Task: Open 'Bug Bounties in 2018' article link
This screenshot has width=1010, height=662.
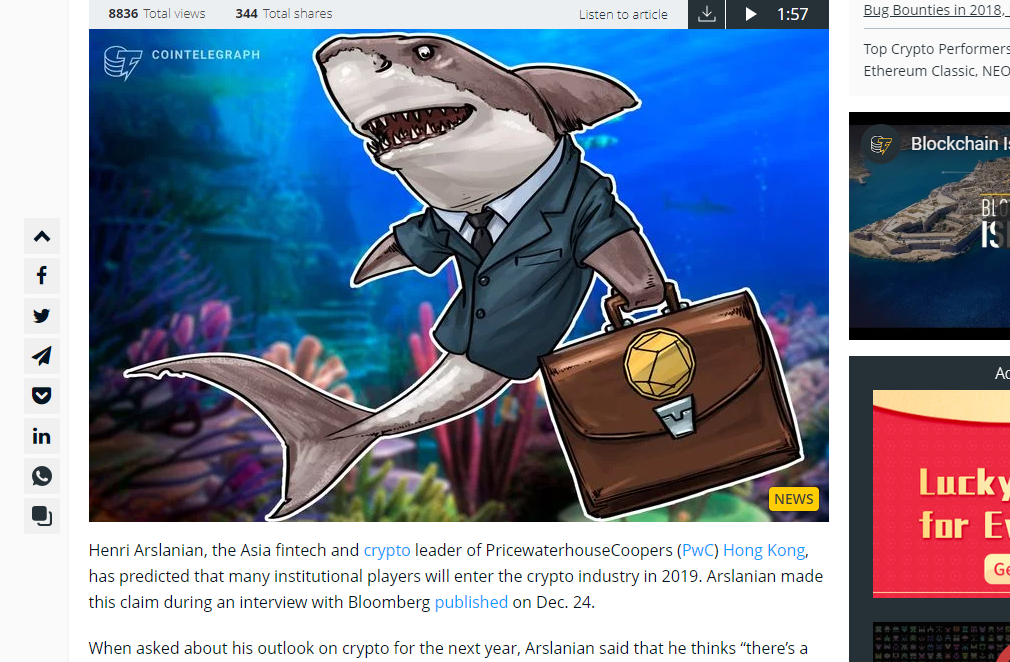Action: 937,10
